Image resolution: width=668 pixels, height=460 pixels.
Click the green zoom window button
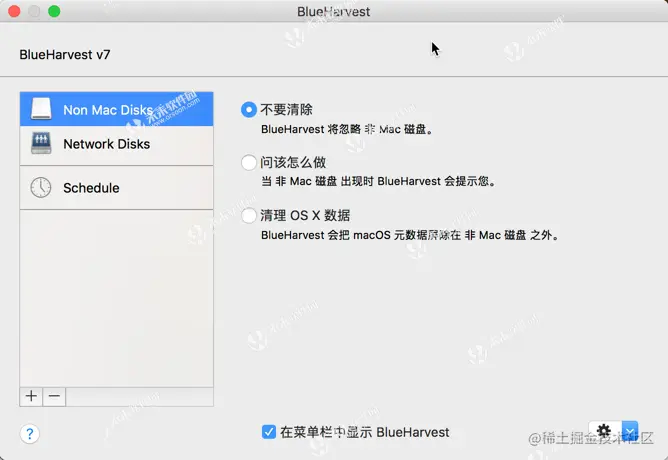(54, 11)
